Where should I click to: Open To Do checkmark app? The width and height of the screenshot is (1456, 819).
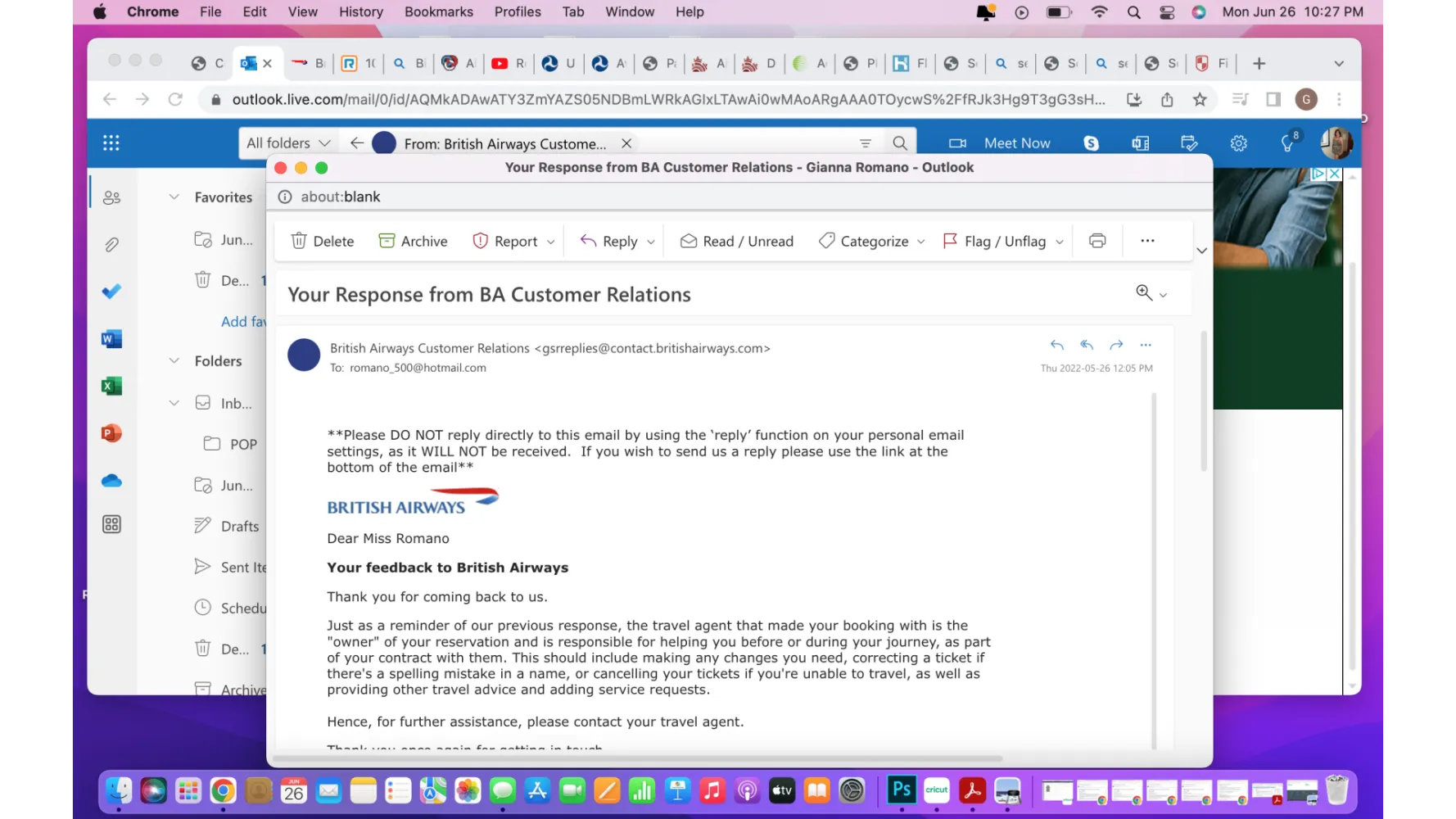(111, 291)
